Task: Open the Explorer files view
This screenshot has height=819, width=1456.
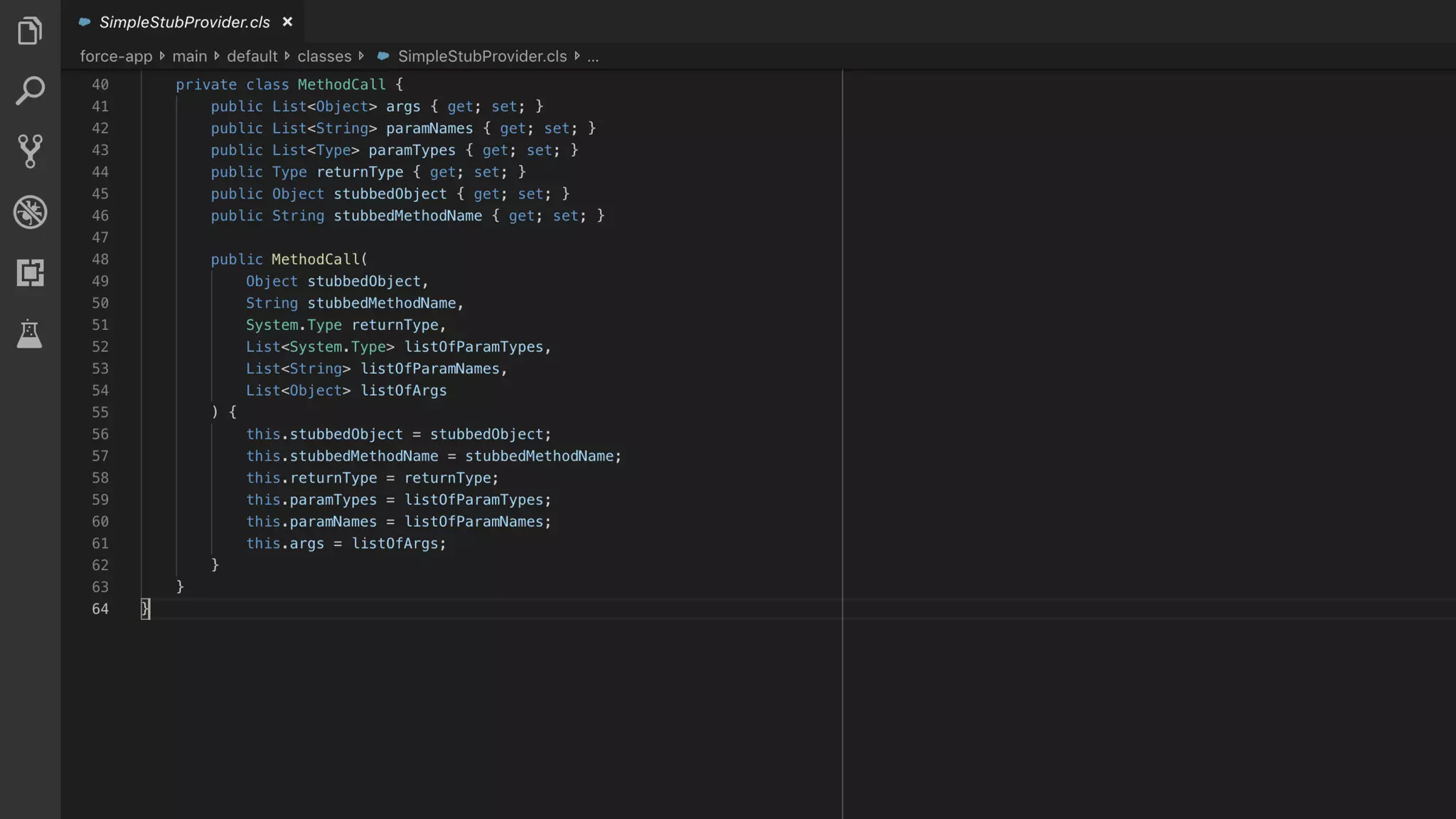Action: click(x=30, y=31)
